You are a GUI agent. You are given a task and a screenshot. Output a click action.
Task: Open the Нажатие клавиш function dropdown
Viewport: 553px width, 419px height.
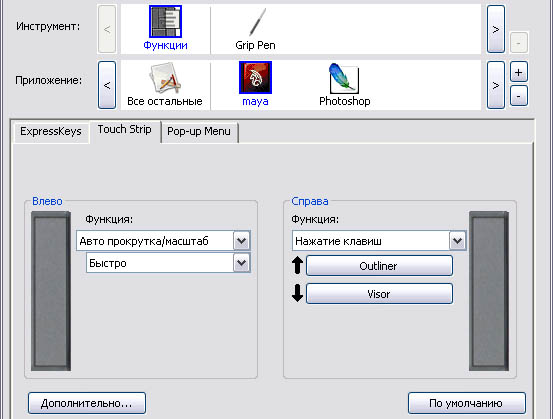point(379,241)
